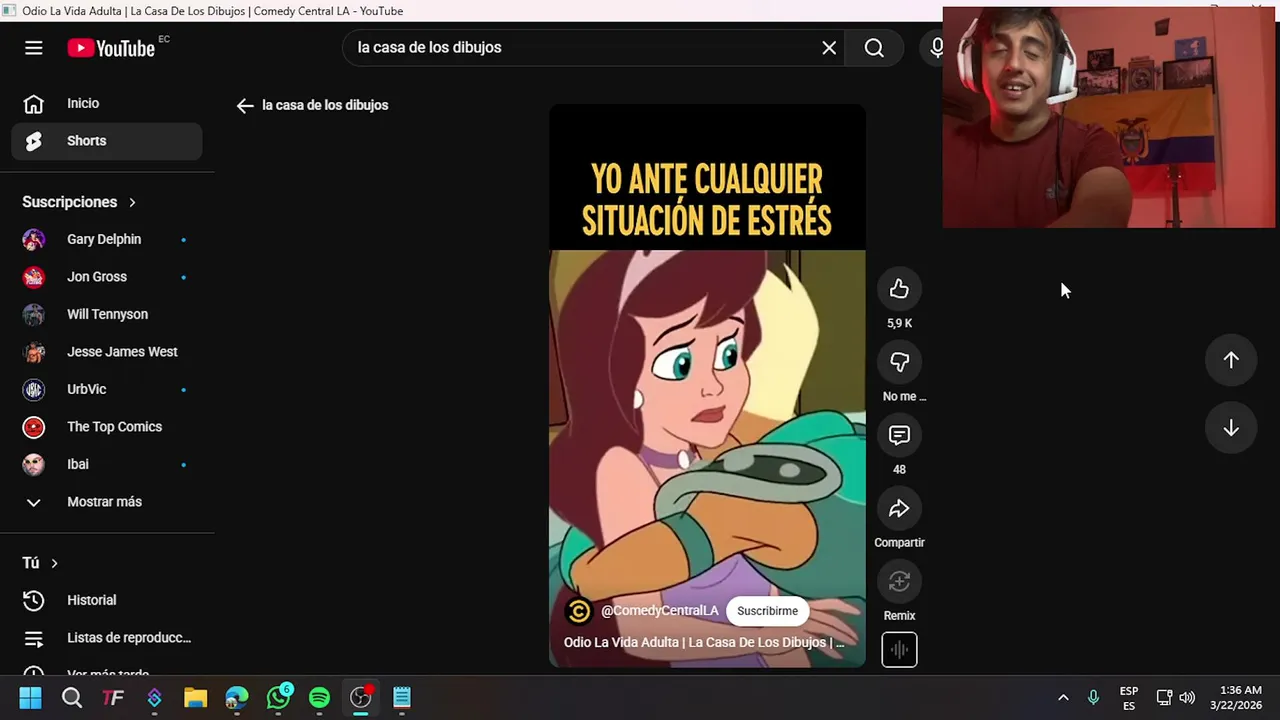
Task: Open the volume speaker tray icon
Action: coord(1187,697)
